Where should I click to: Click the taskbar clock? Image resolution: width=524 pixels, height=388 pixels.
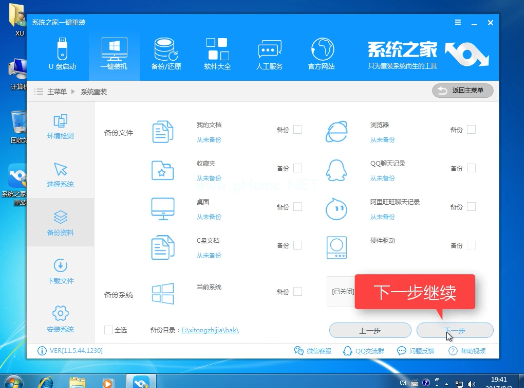point(499,383)
